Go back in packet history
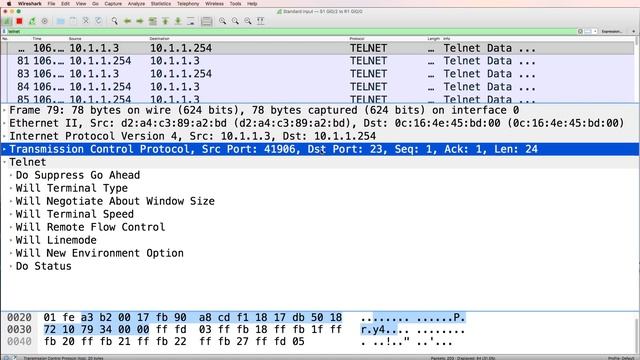 coord(127,21)
